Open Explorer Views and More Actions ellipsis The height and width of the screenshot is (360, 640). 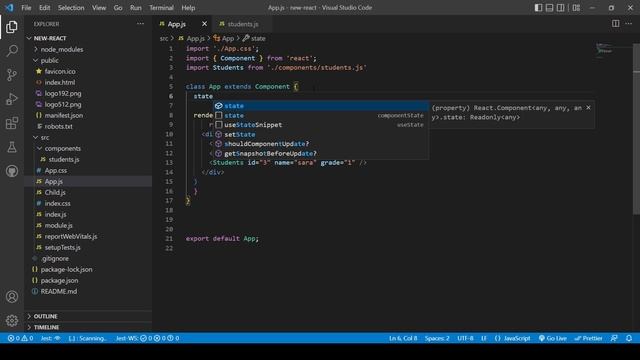(140, 24)
